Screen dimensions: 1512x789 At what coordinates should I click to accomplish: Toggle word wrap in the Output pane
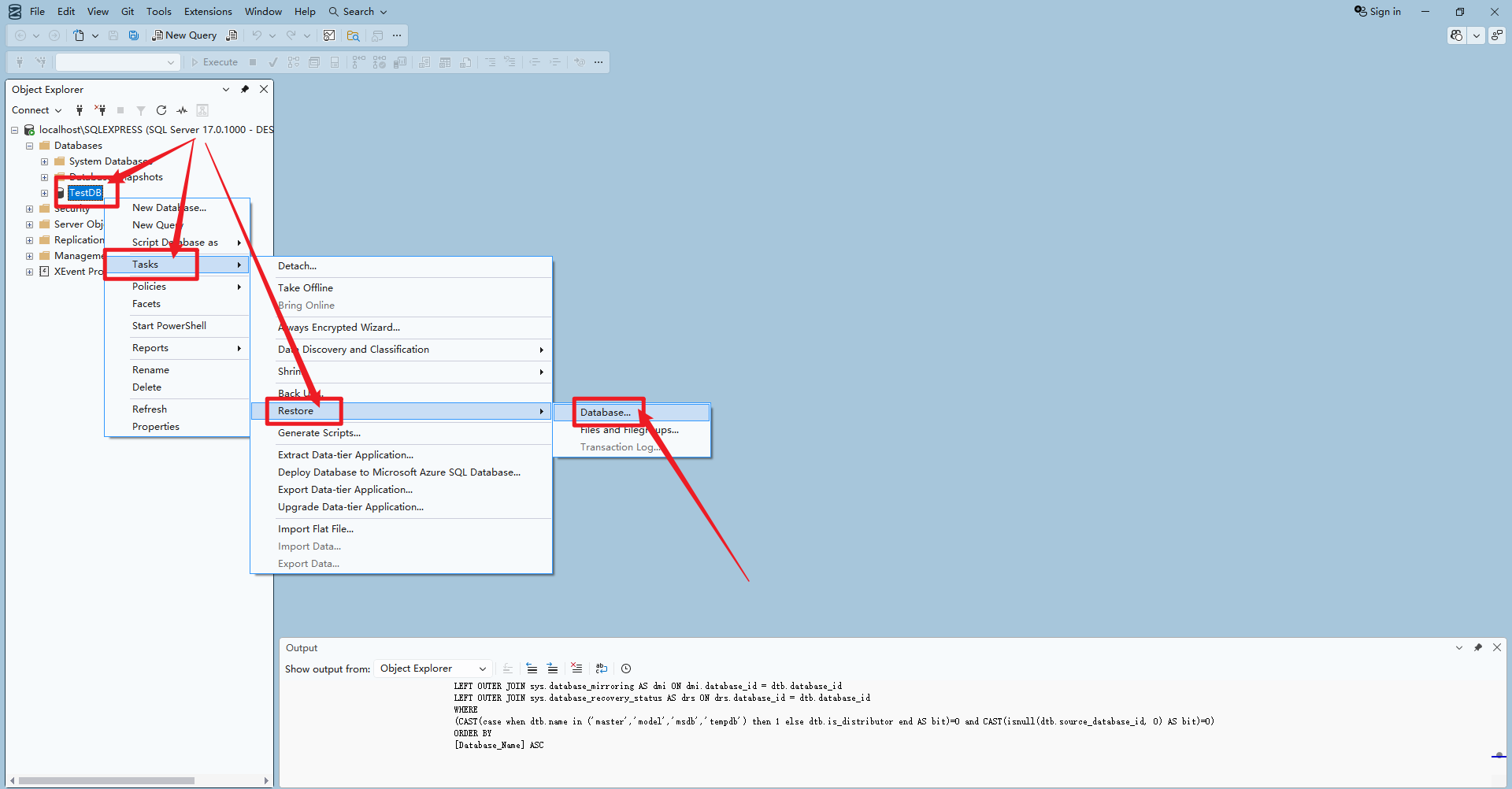point(602,669)
